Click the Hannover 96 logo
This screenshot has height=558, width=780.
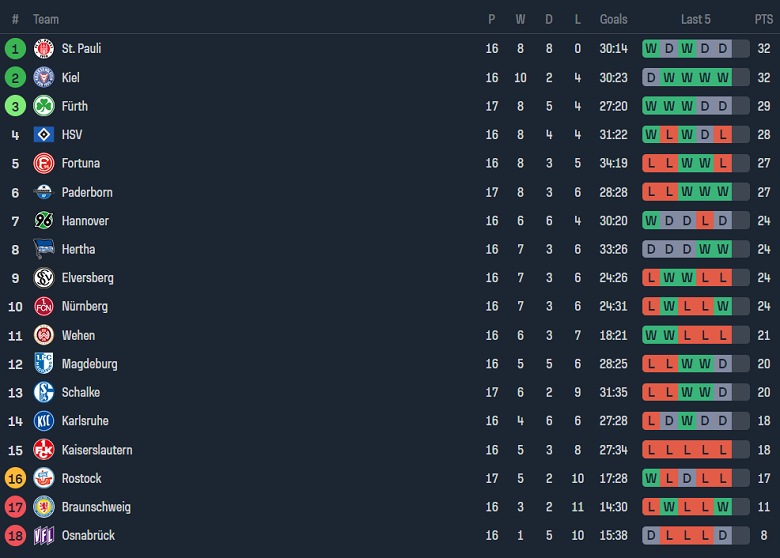click(x=43, y=220)
